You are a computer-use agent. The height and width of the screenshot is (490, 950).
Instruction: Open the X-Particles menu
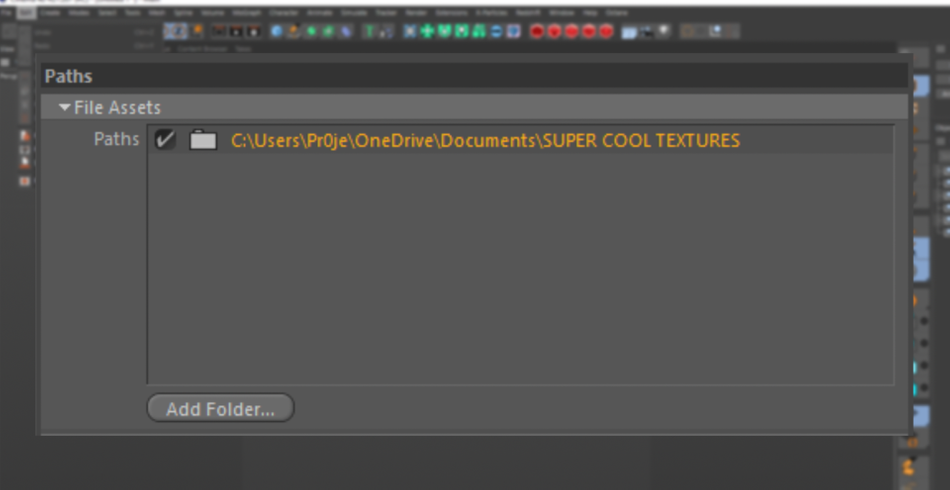pos(492,12)
